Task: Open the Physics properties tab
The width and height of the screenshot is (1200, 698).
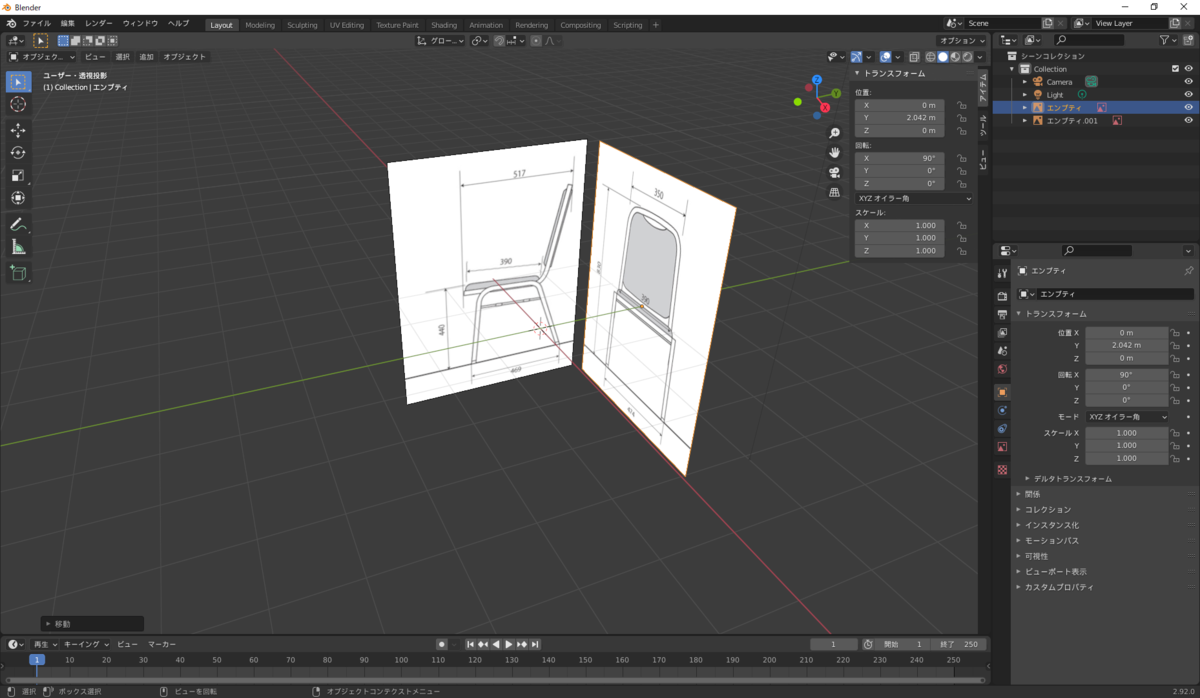Action: pos(1002,410)
